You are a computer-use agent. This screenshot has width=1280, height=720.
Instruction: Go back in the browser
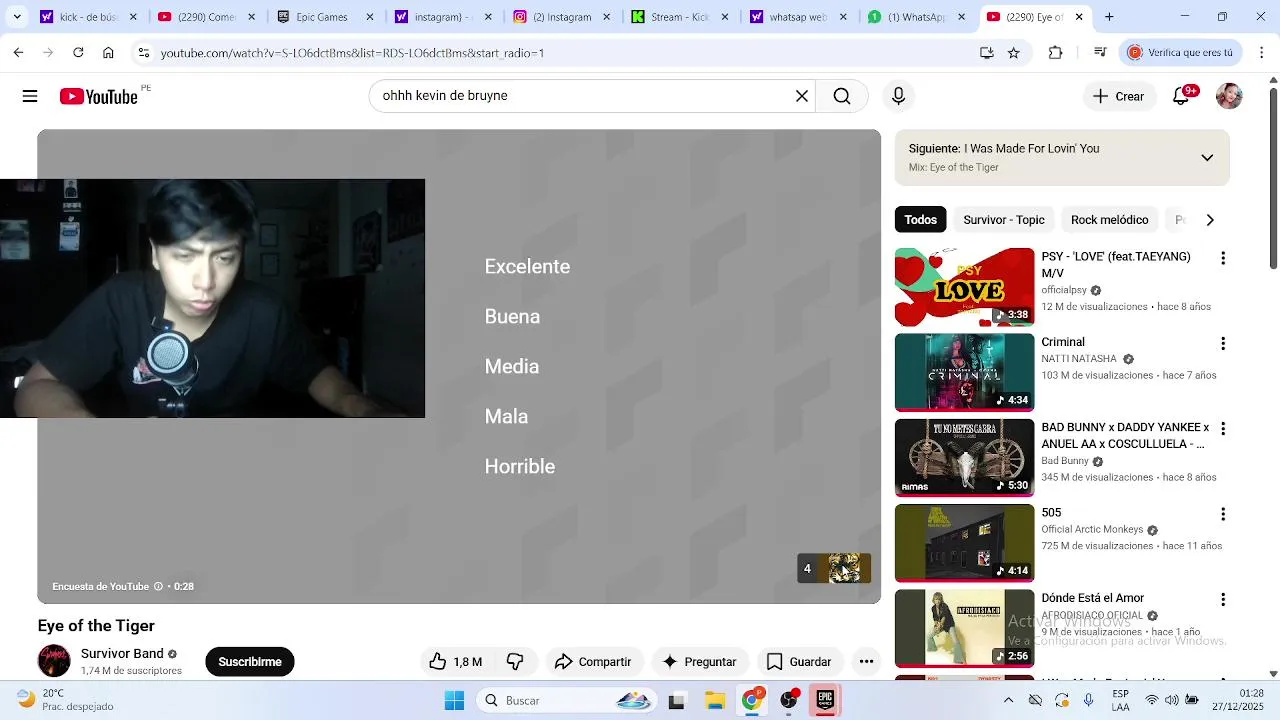click(x=18, y=53)
